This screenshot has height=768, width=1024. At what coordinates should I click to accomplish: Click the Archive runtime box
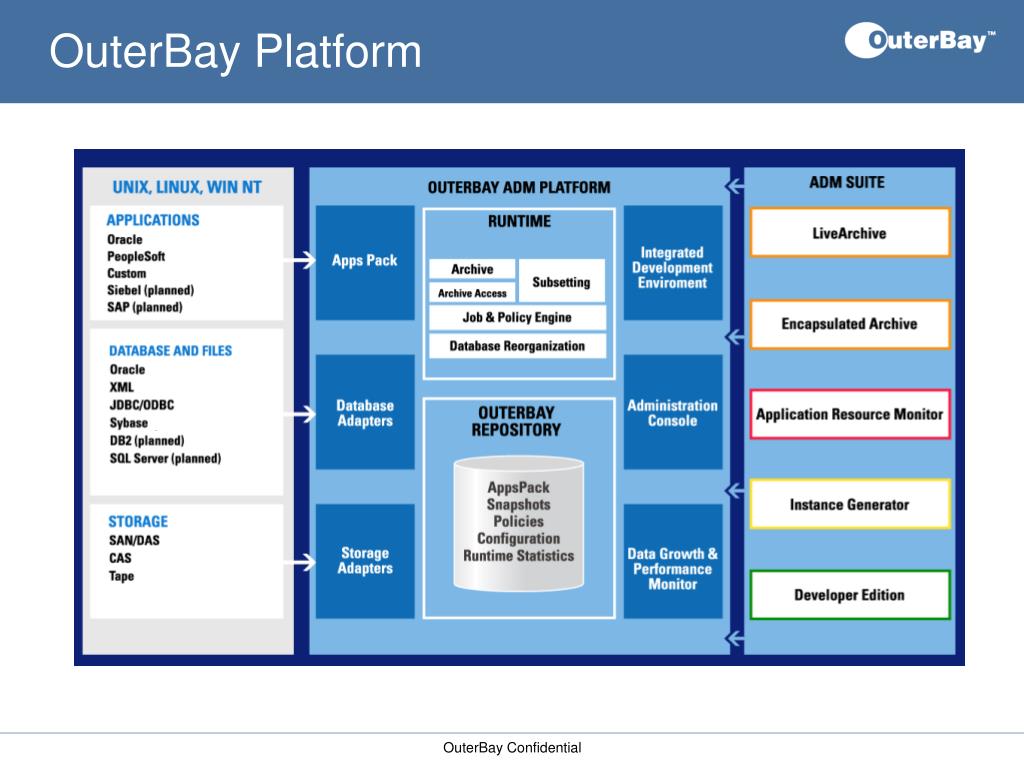pyautogui.click(x=472, y=269)
